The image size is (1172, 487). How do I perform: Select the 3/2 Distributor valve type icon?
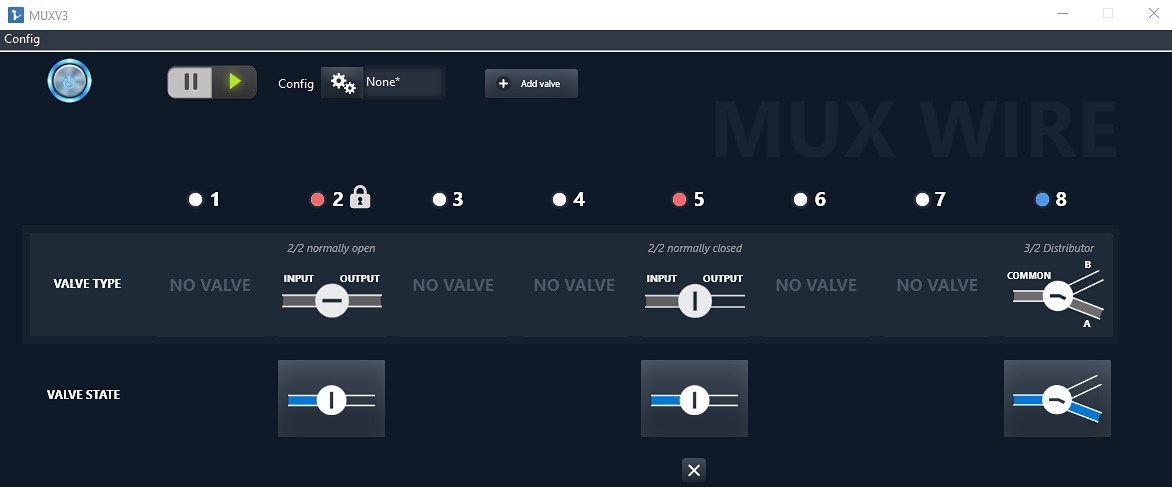click(x=1059, y=294)
